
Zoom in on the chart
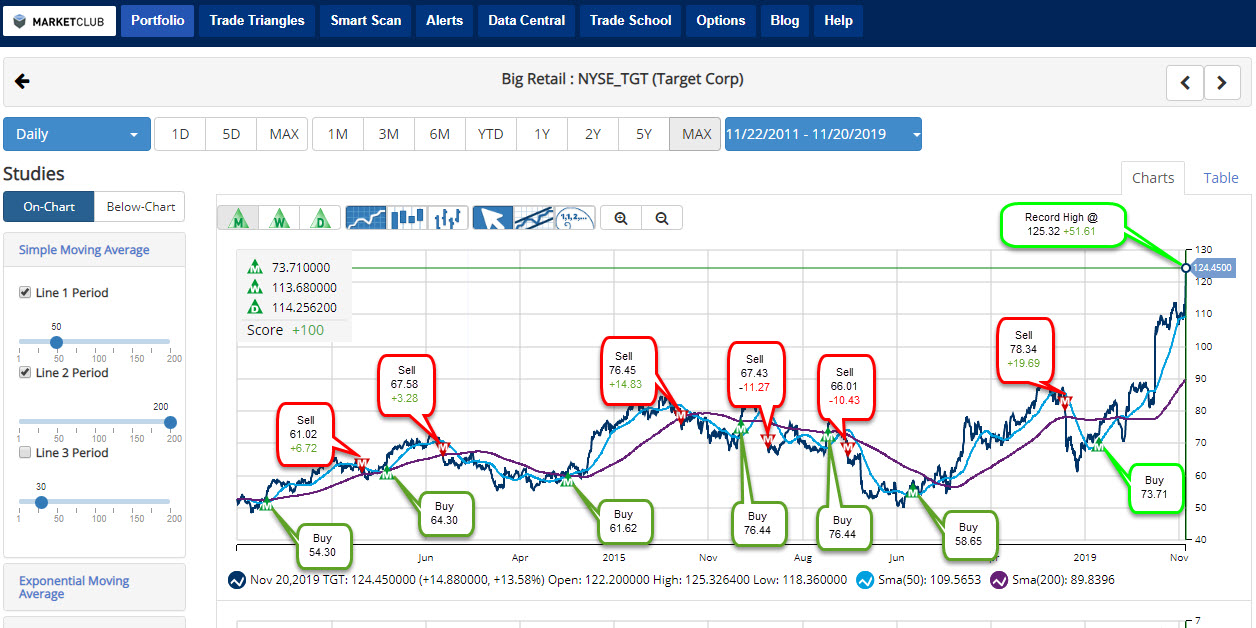621,218
